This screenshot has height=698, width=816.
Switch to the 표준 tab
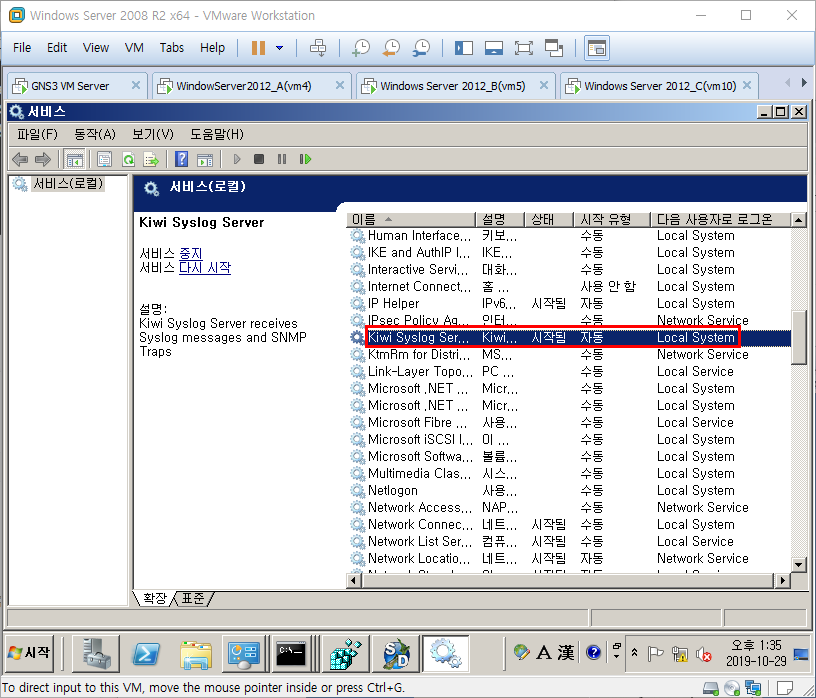click(x=193, y=599)
